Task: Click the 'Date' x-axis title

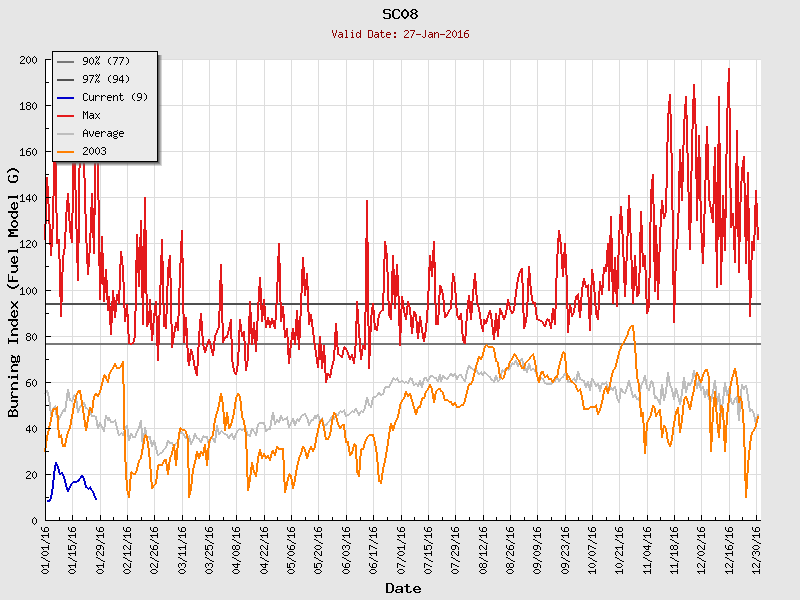Action: 402,589
